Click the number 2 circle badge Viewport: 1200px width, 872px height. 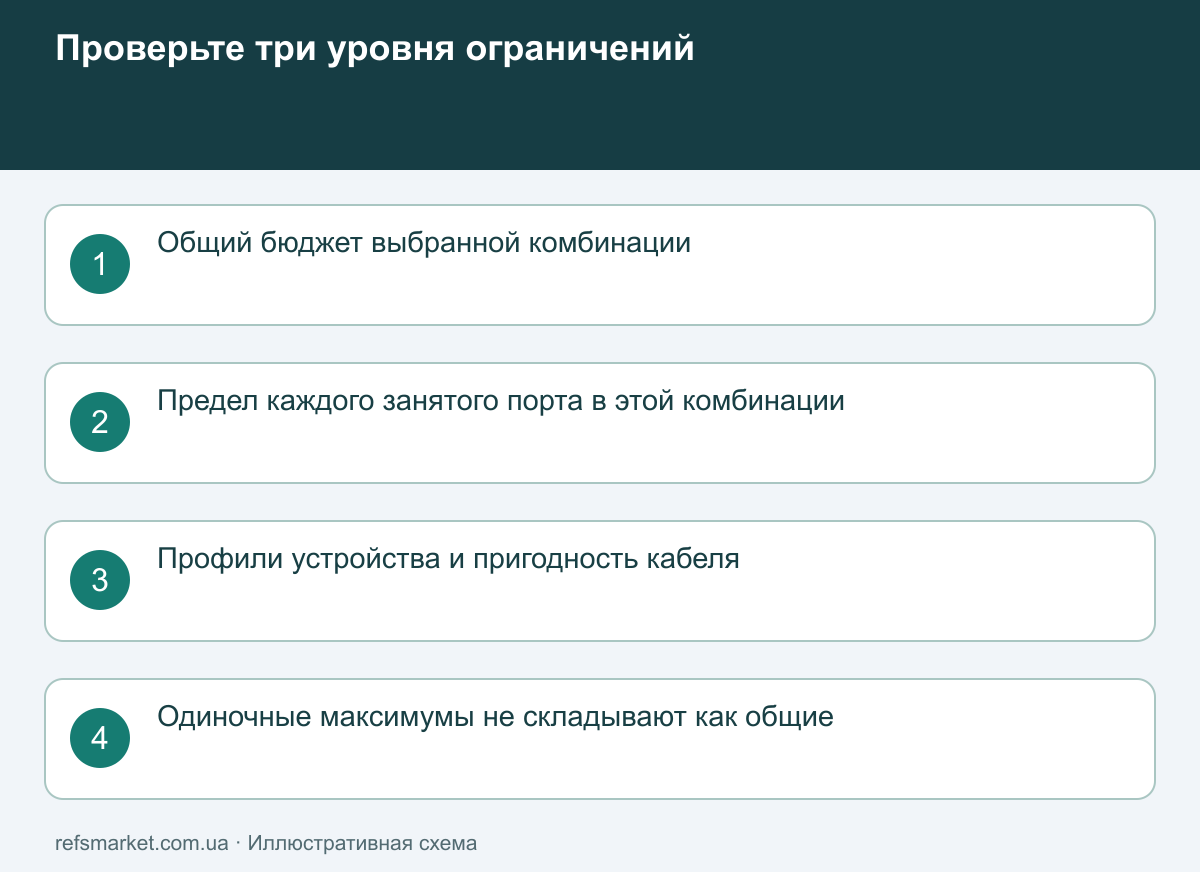(x=100, y=422)
